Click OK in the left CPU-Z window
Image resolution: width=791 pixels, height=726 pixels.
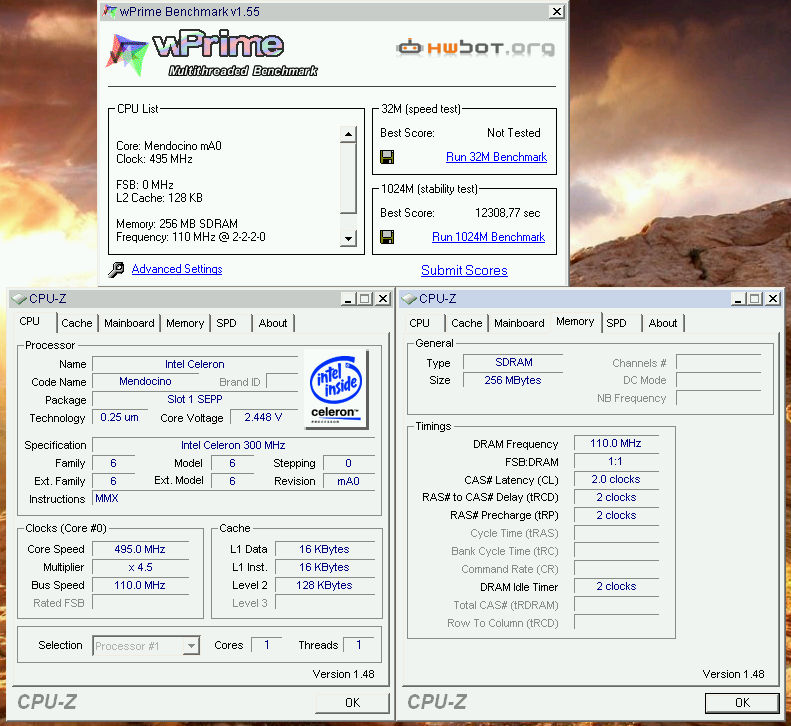352,703
